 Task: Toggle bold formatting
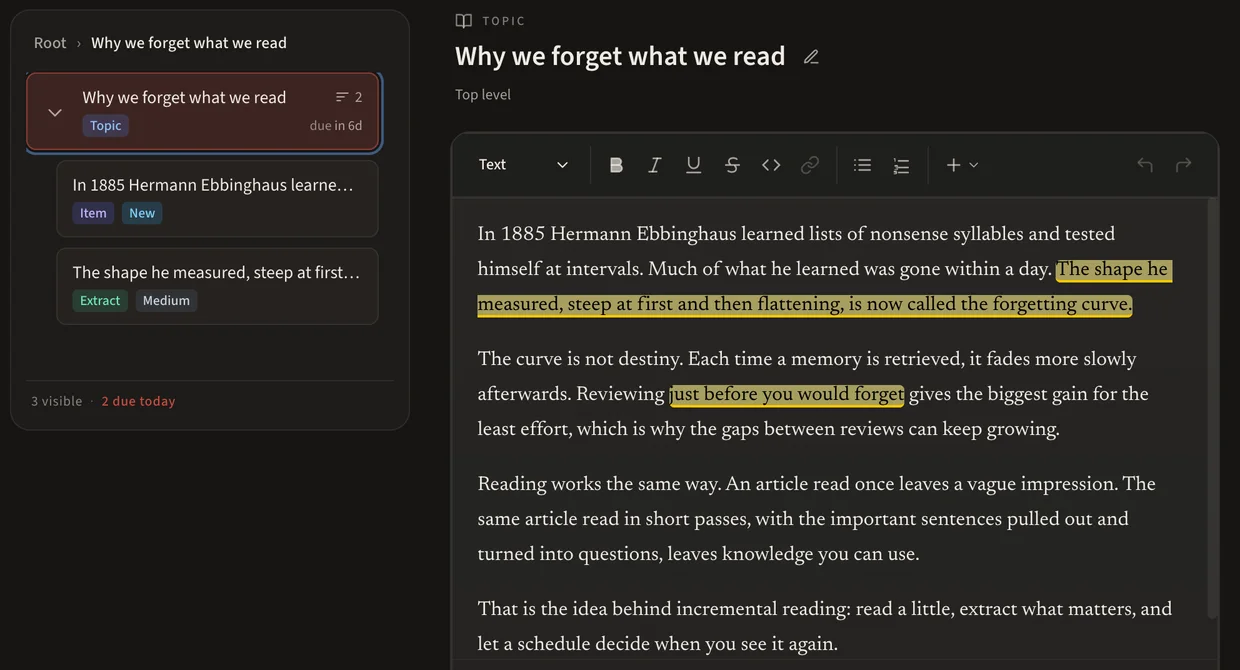point(616,165)
